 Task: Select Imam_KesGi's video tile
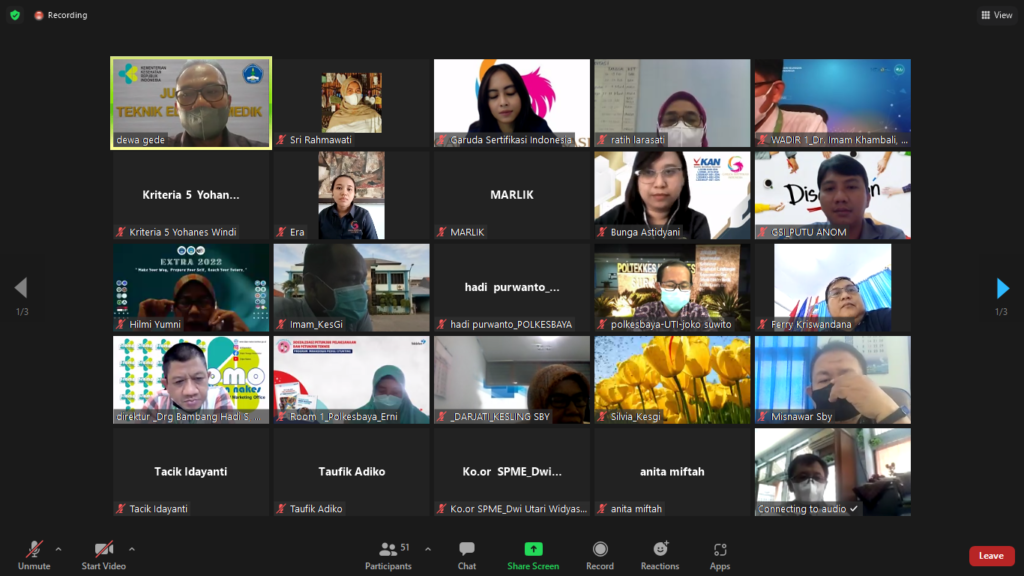tap(351, 287)
